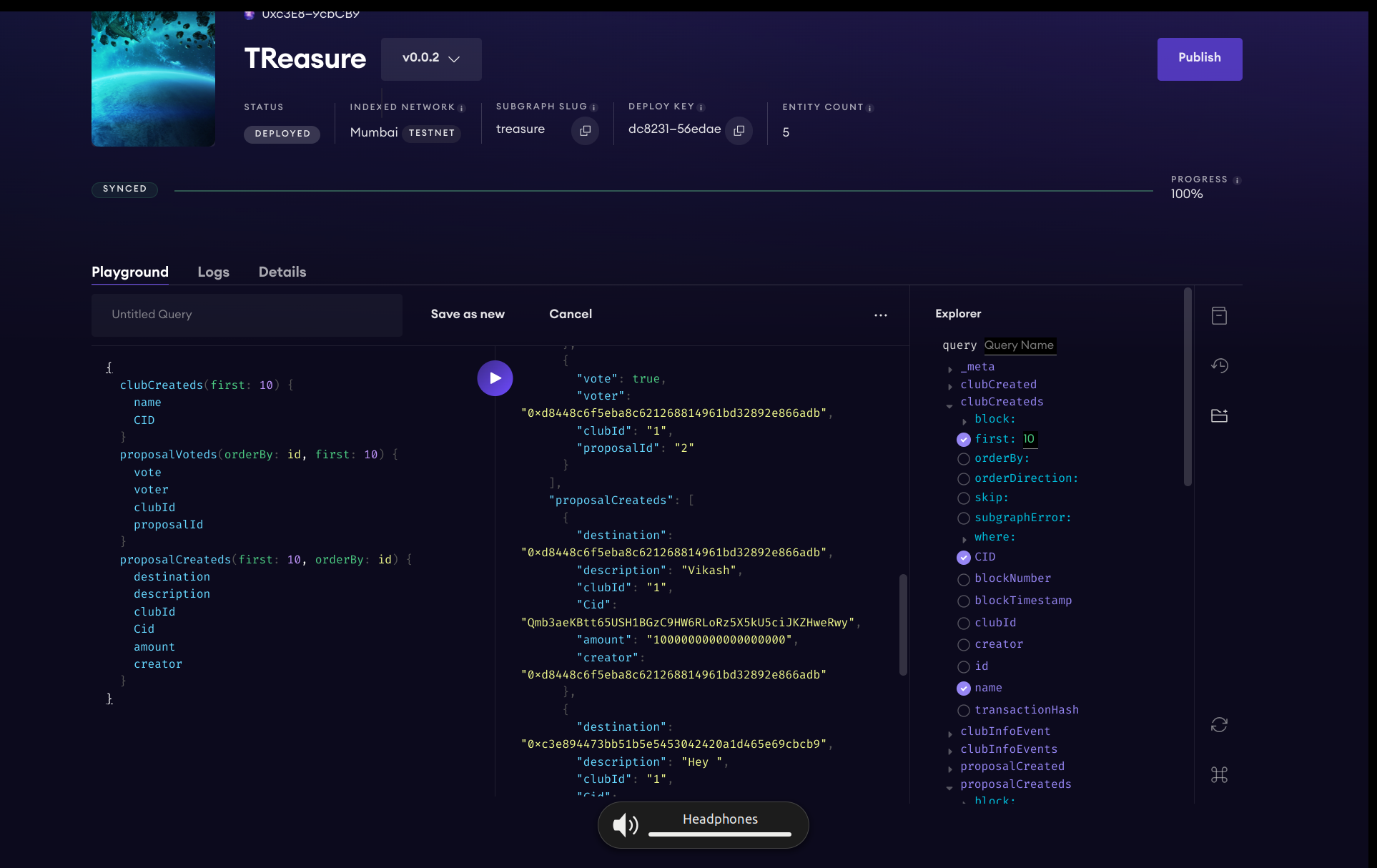Enable the orderBy: argument for clubCreateds
The height and width of the screenshot is (868, 1377).
pos(964,459)
